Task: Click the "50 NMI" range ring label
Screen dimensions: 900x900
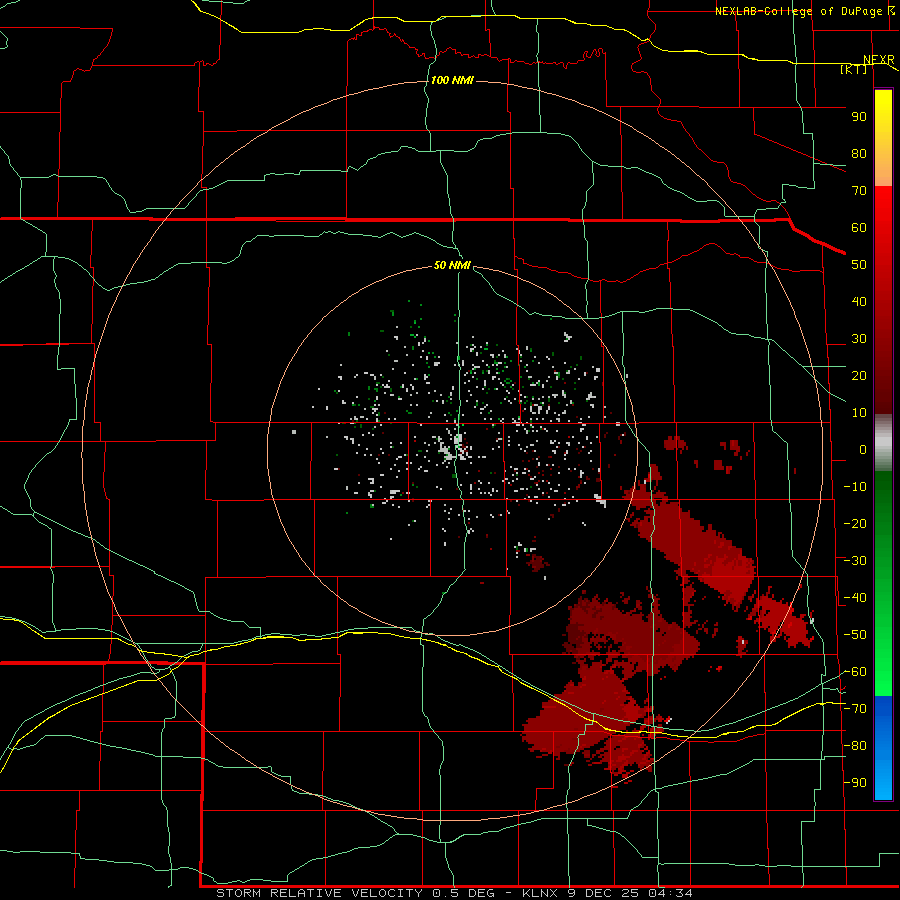Action: pyautogui.click(x=452, y=265)
